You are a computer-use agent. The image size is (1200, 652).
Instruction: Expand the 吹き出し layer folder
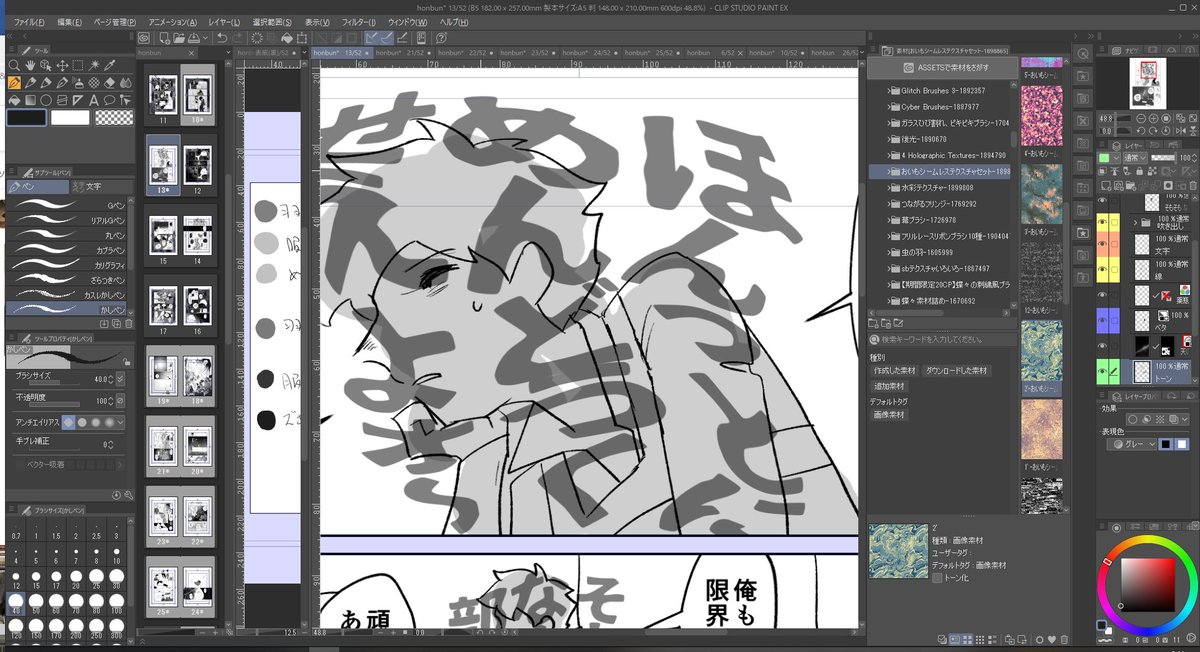[x=1135, y=221]
